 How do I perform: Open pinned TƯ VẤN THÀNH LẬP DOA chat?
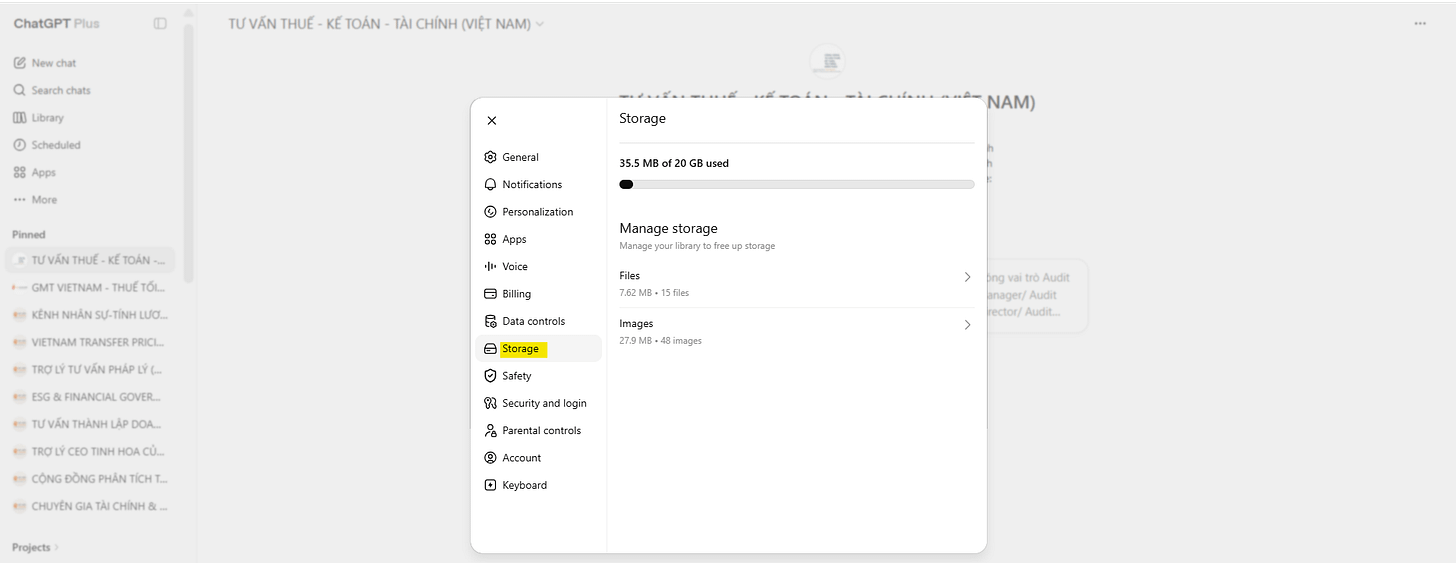90,424
